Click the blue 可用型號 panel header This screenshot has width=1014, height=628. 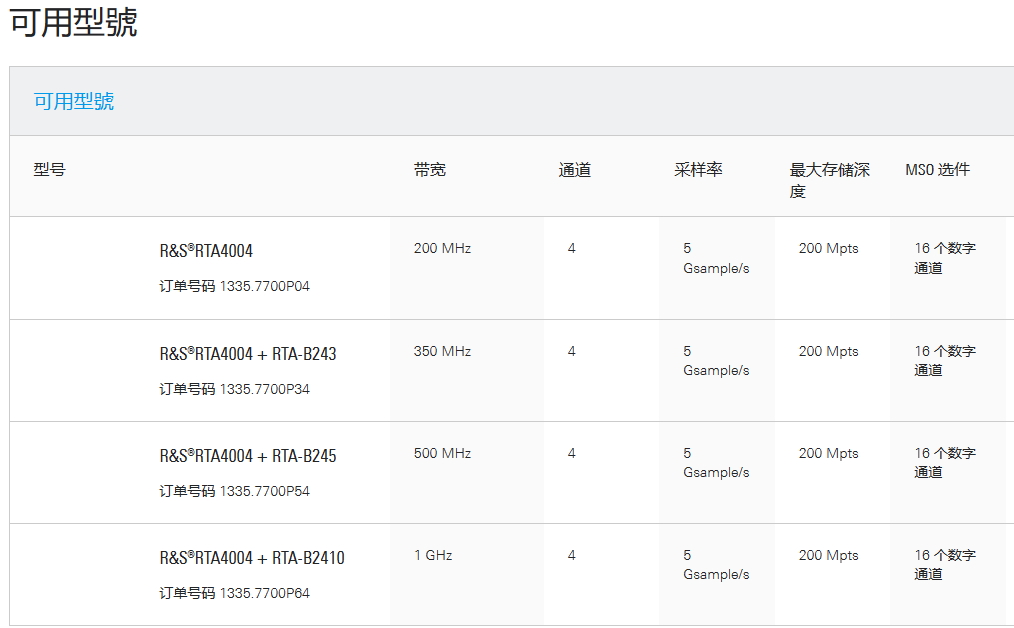pos(74,101)
